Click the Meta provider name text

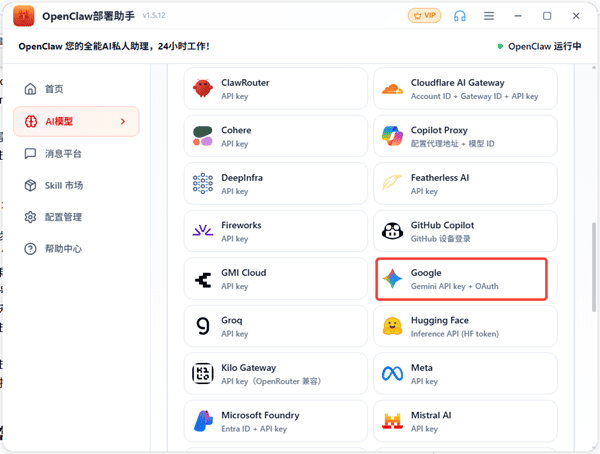(422, 367)
